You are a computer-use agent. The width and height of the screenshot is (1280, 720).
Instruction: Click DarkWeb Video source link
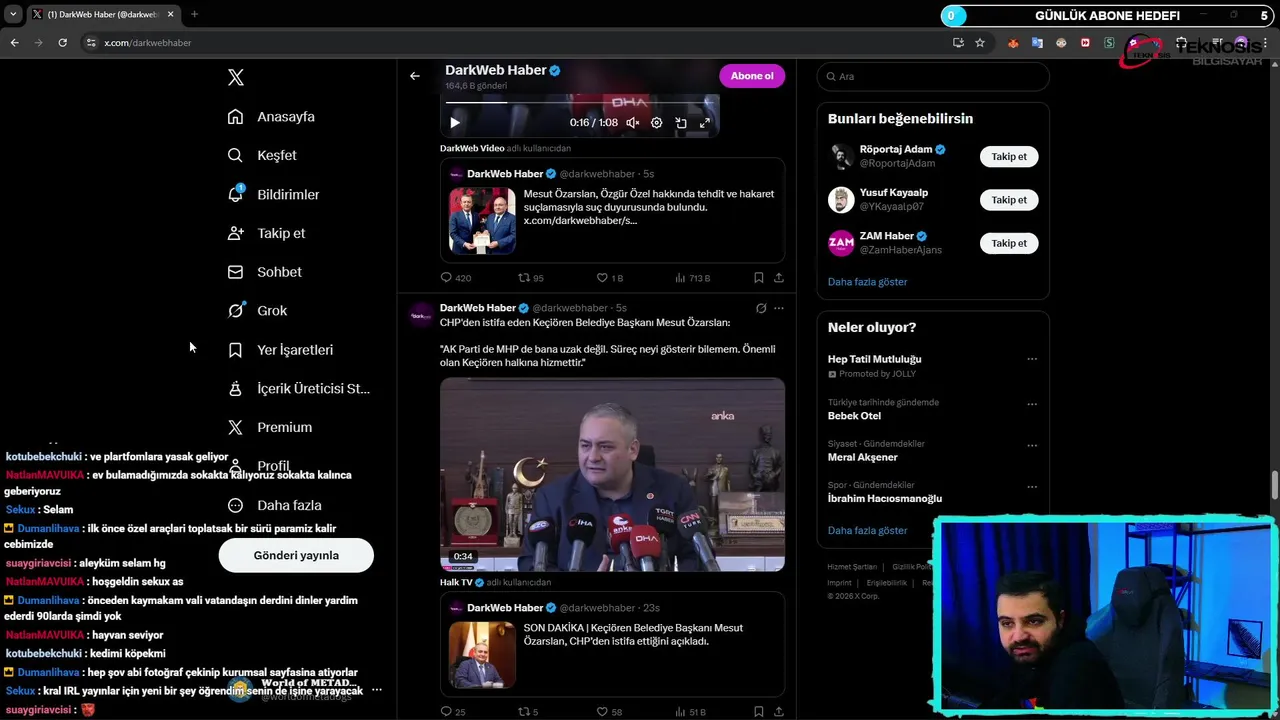click(x=472, y=148)
